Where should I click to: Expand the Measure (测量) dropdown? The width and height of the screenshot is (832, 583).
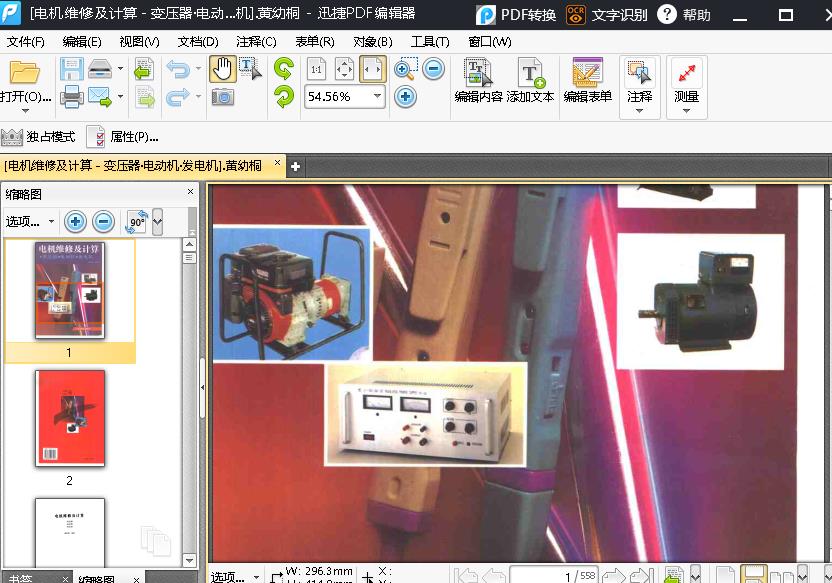coord(686,110)
